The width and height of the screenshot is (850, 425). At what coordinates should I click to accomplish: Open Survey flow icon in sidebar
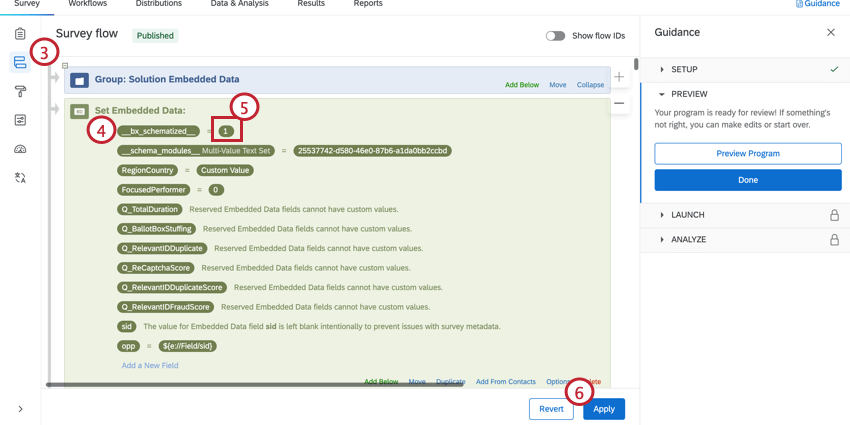(20, 62)
